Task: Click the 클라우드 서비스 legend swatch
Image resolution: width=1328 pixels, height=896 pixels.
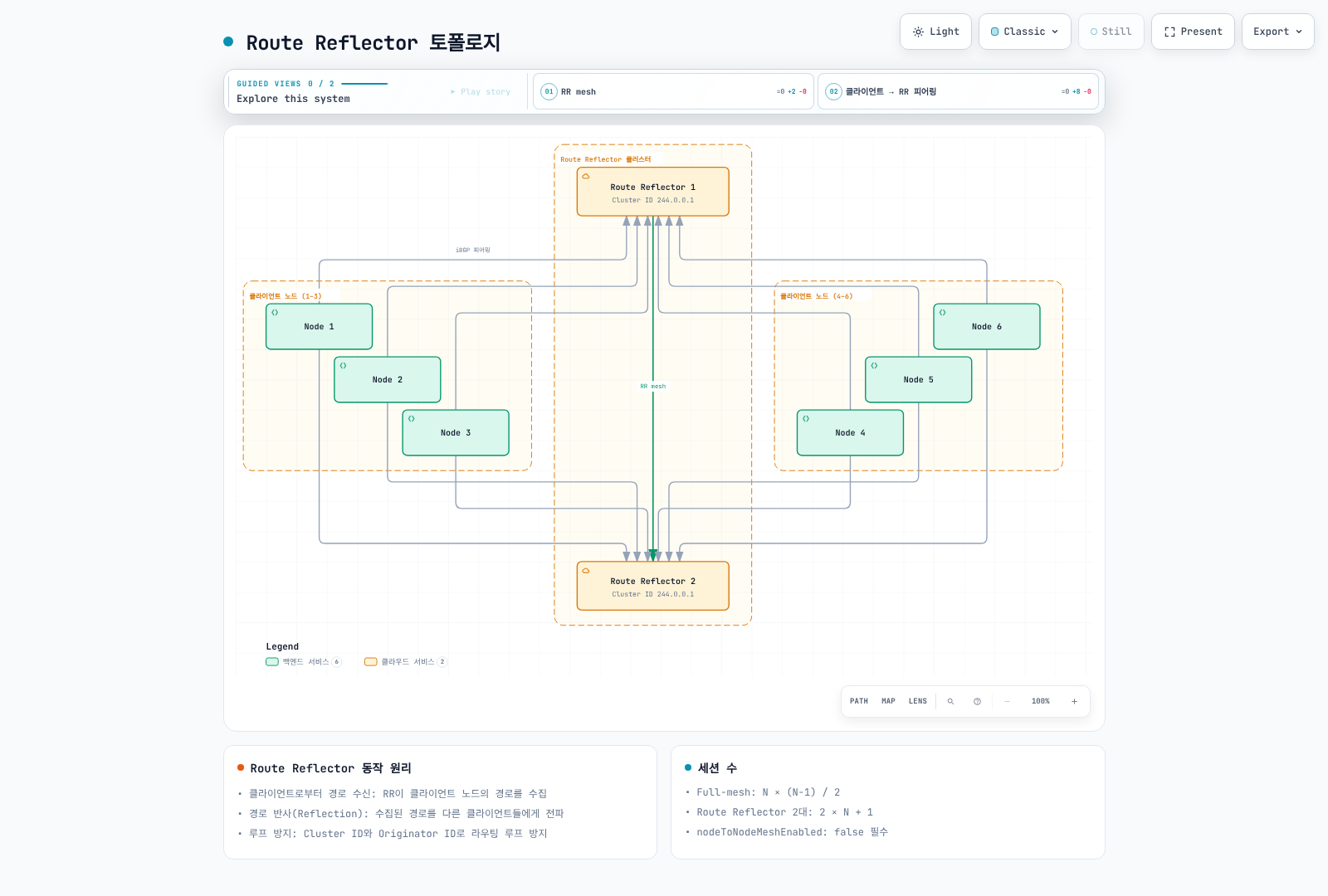Action: 371,662
